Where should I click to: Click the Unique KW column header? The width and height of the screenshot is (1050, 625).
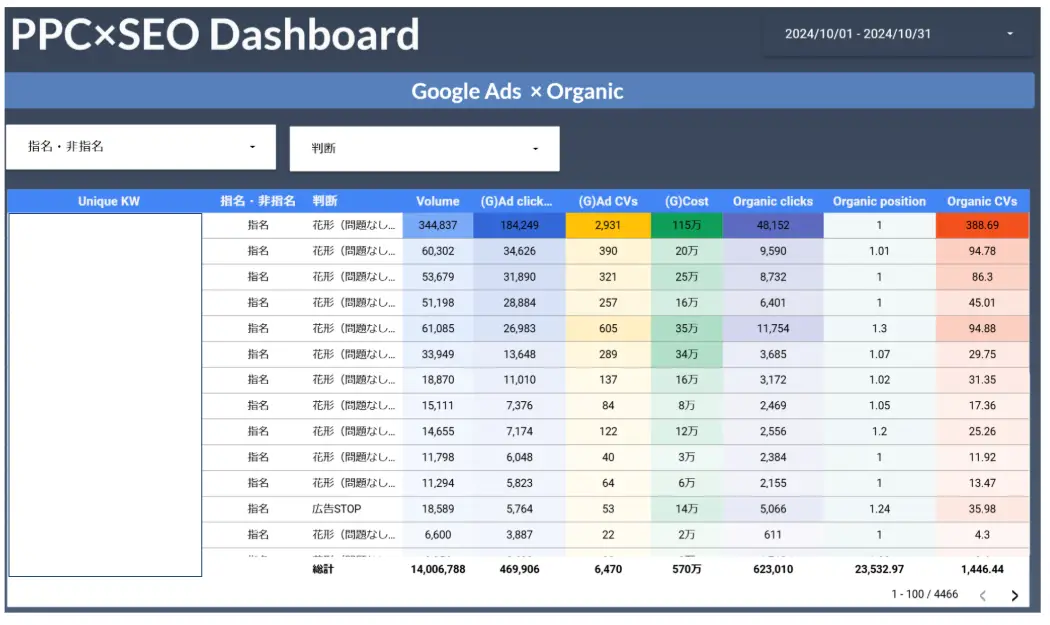tap(108, 201)
